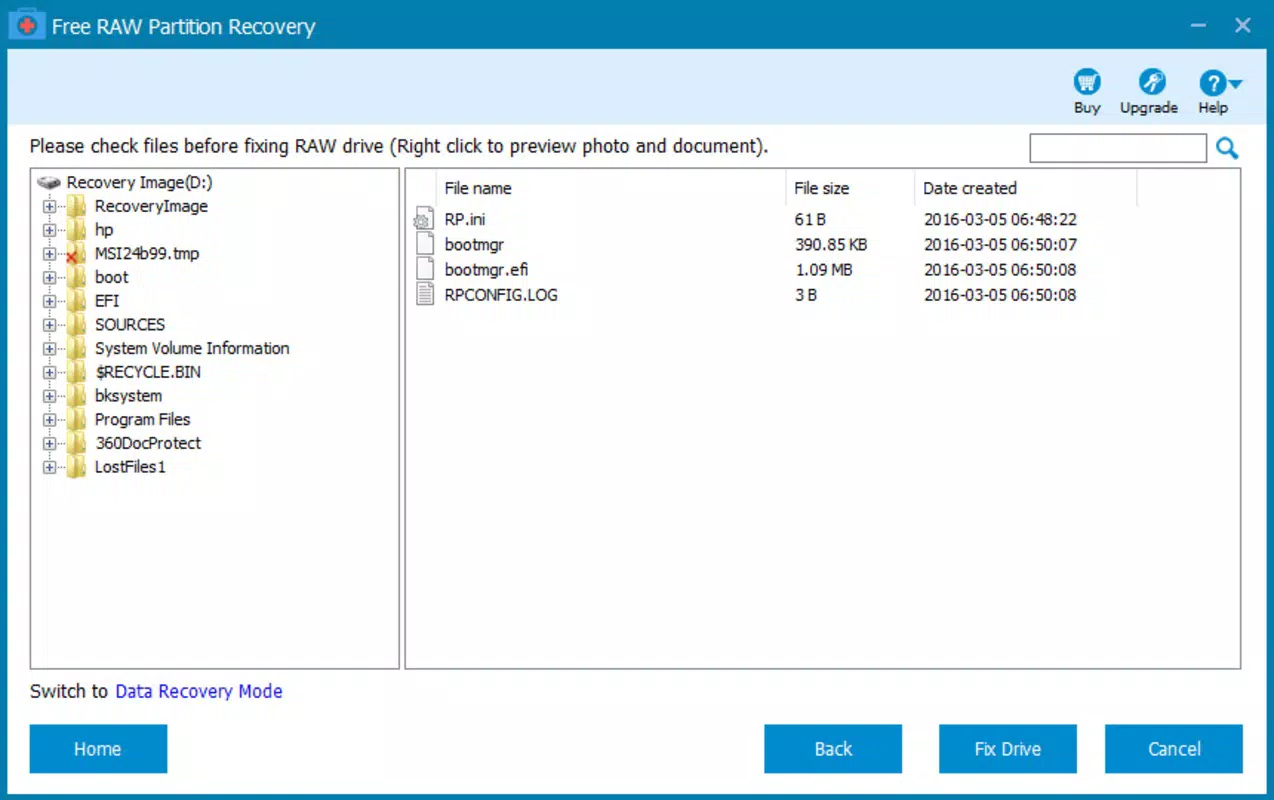This screenshot has width=1274, height=800.
Task: Click the 2016-03-05 06:48:22 date cell
Action: pyautogui.click(x=1000, y=219)
